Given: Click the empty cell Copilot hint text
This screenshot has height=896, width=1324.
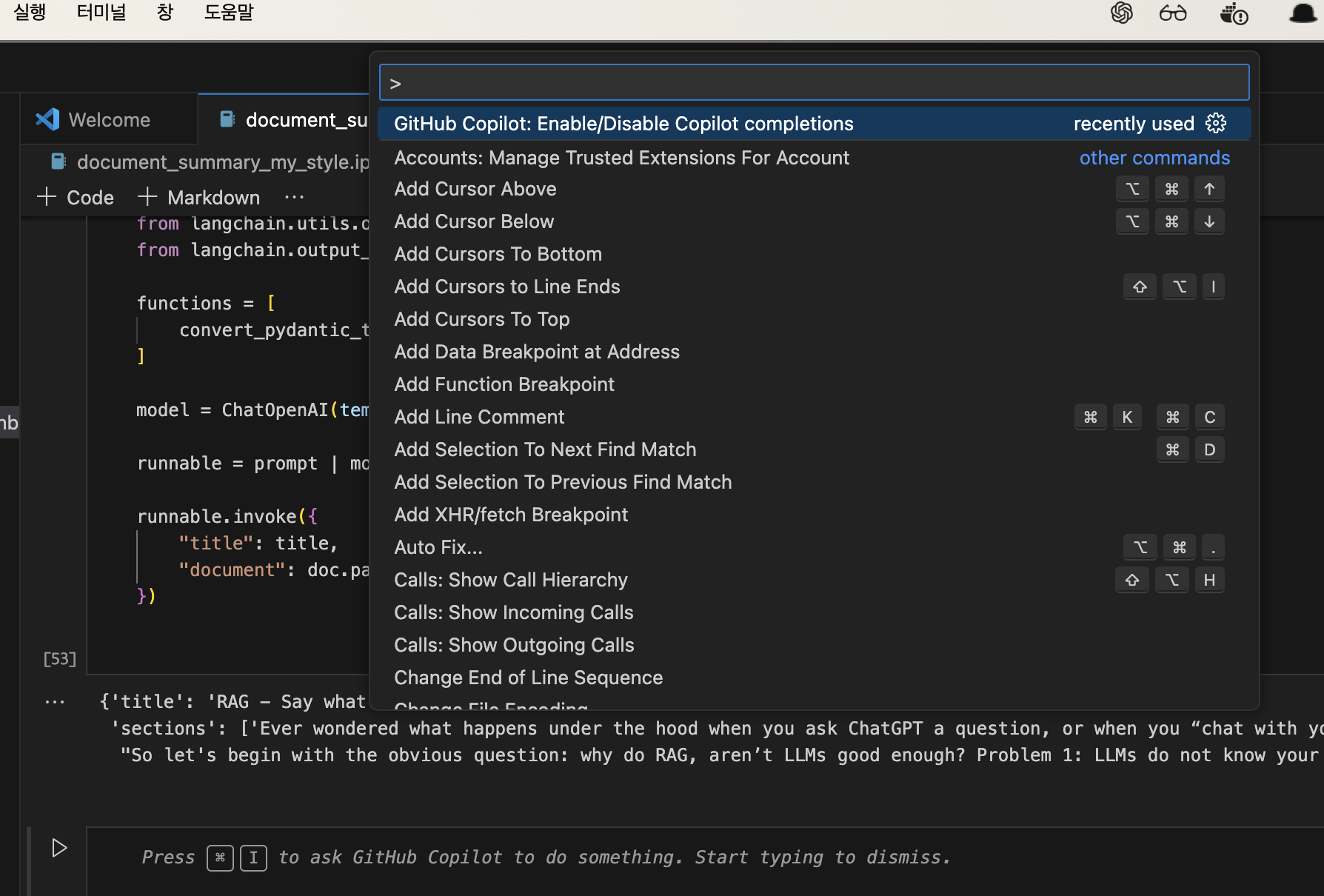Looking at the screenshot, I should 546,857.
